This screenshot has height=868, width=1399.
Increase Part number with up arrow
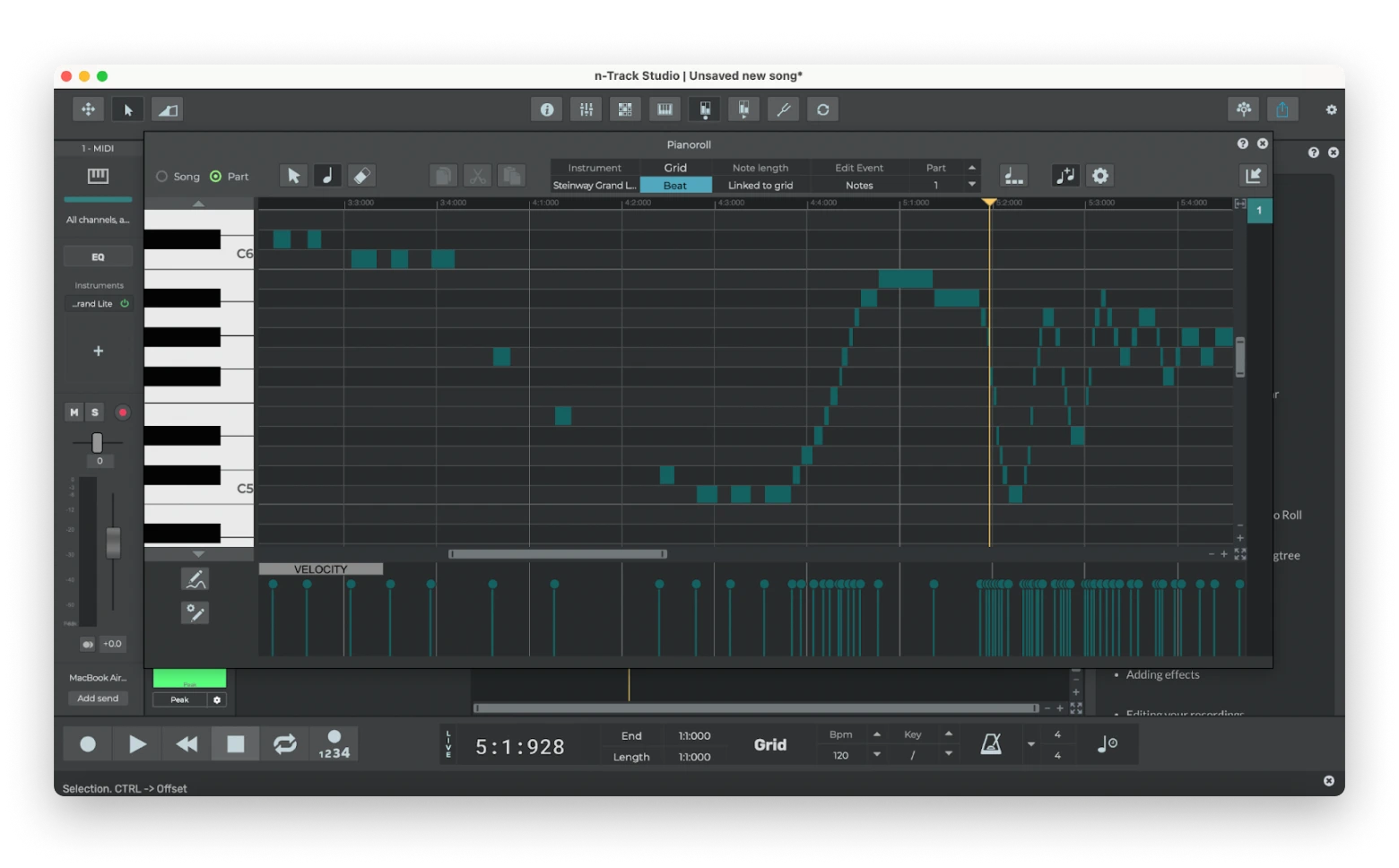[x=971, y=168]
